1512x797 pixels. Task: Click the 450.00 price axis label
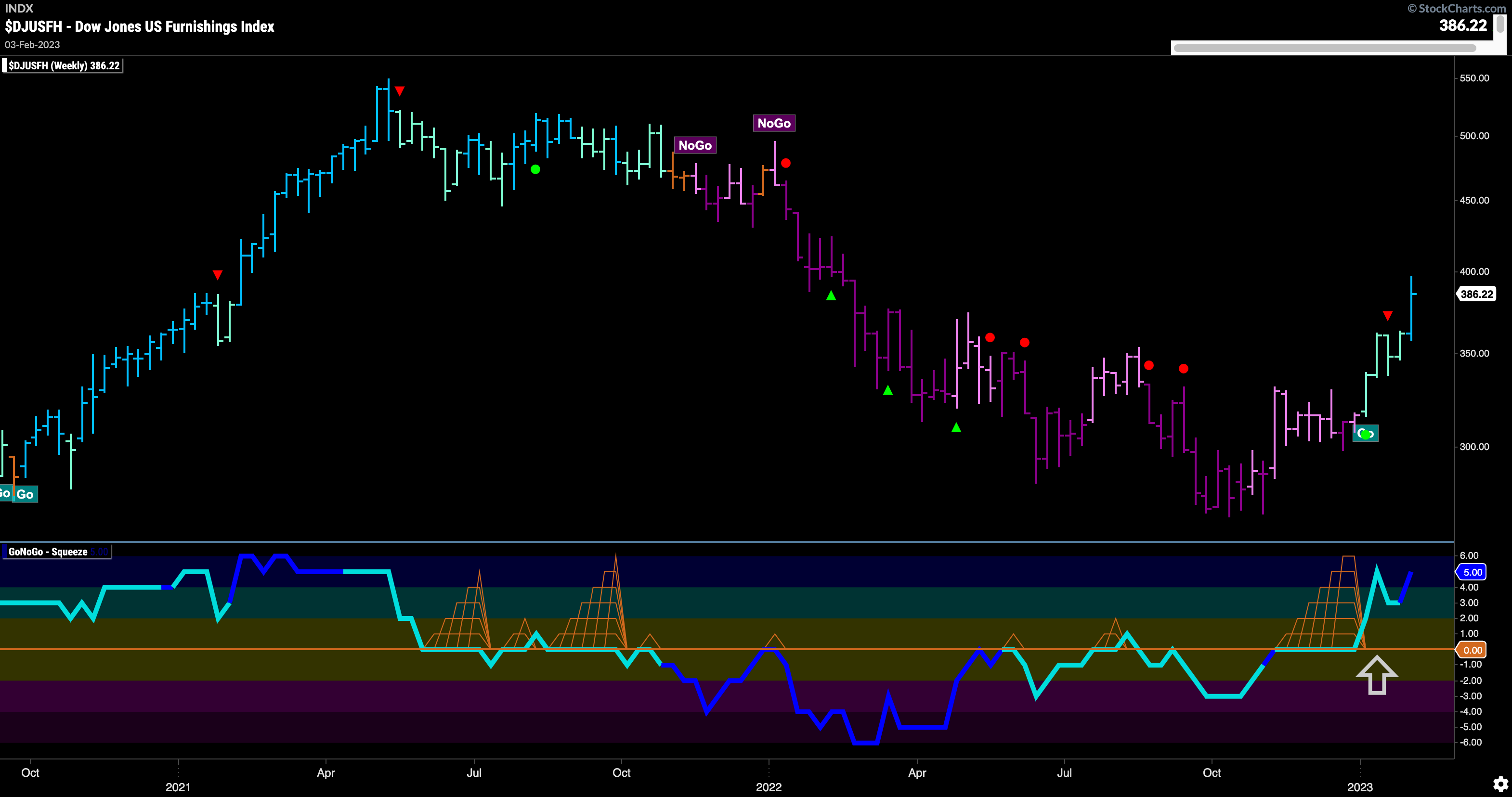tap(1474, 200)
